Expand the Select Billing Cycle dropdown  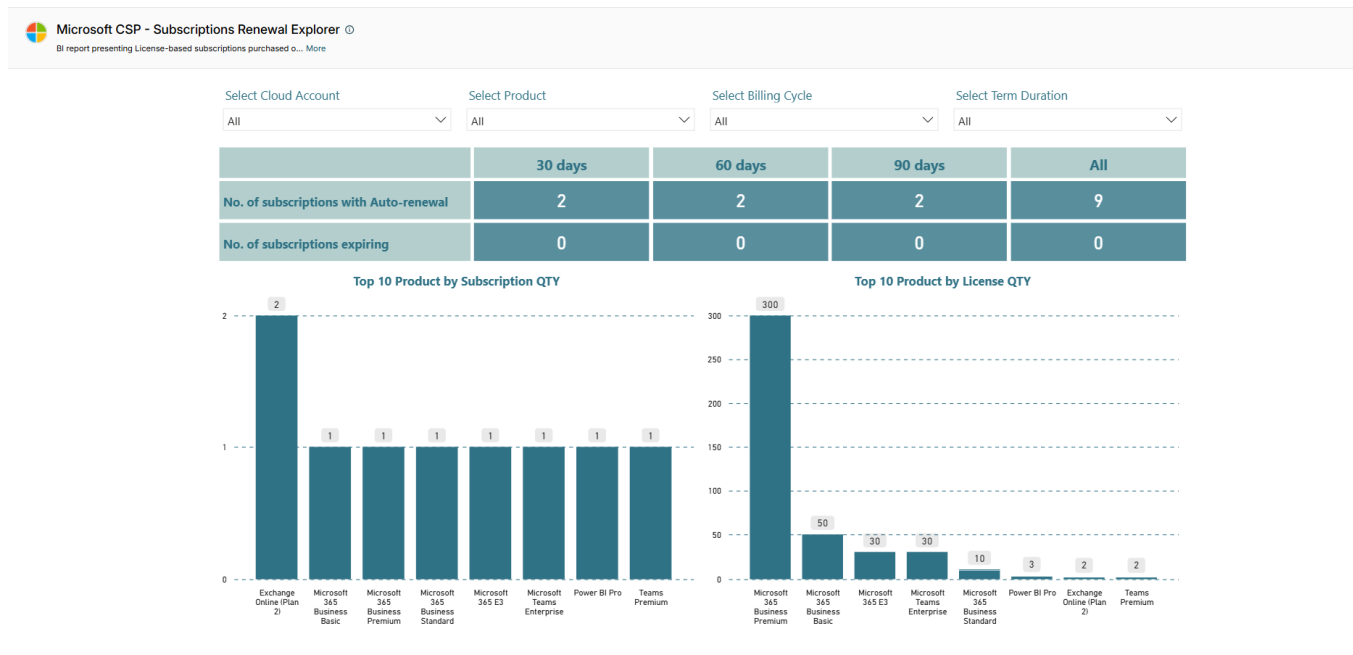[823, 119]
